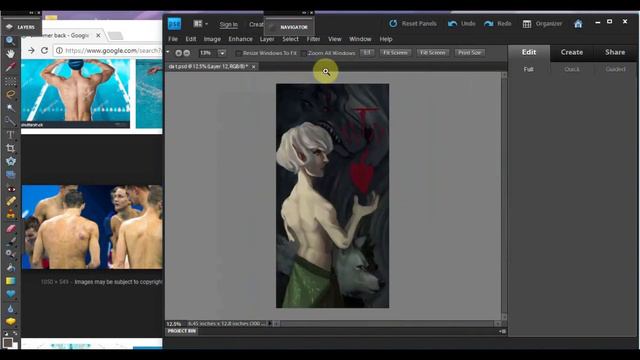
Task: Enable Zoom All Windows checkbox
Action: (x=304, y=53)
